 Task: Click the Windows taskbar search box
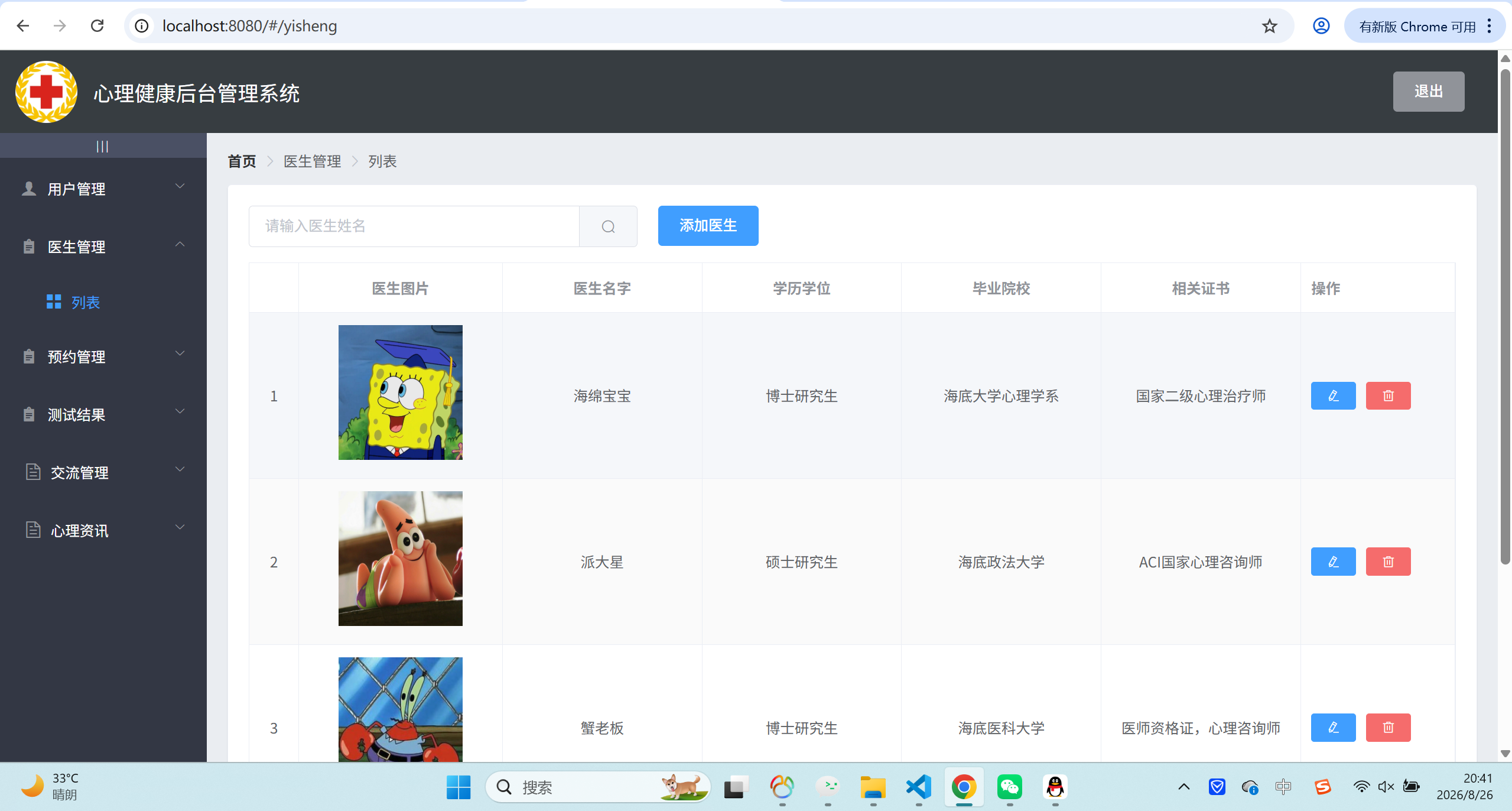(597, 787)
